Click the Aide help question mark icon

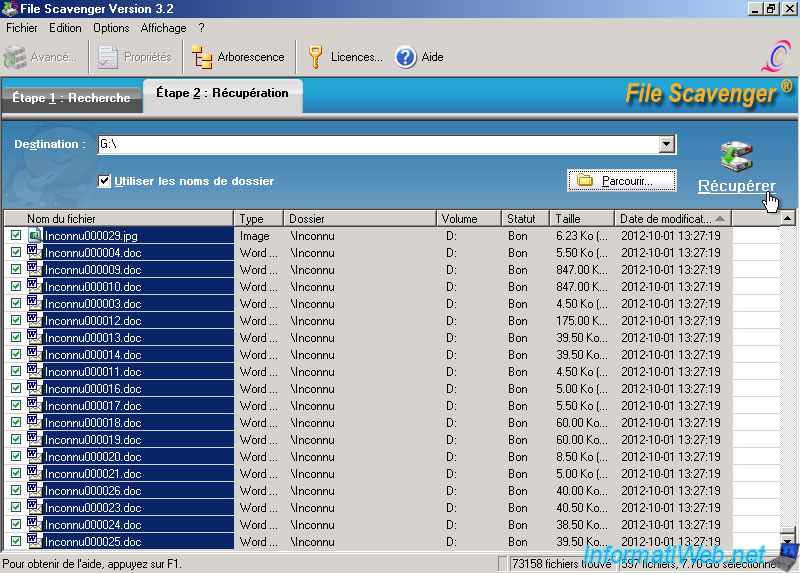pyautogui.click(x=405, y=57)
